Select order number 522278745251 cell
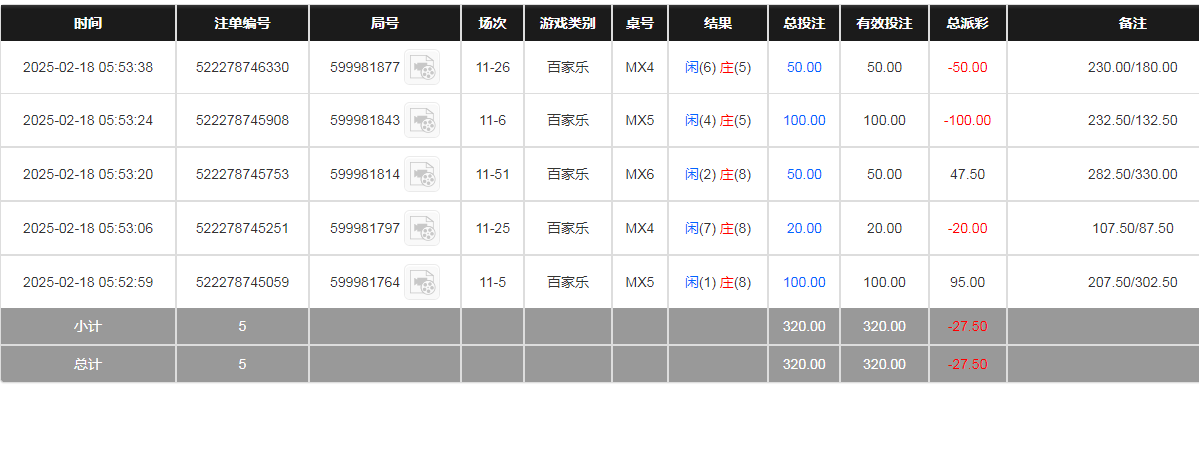This screenshot has width=1199, height=455. click(242, 229)
